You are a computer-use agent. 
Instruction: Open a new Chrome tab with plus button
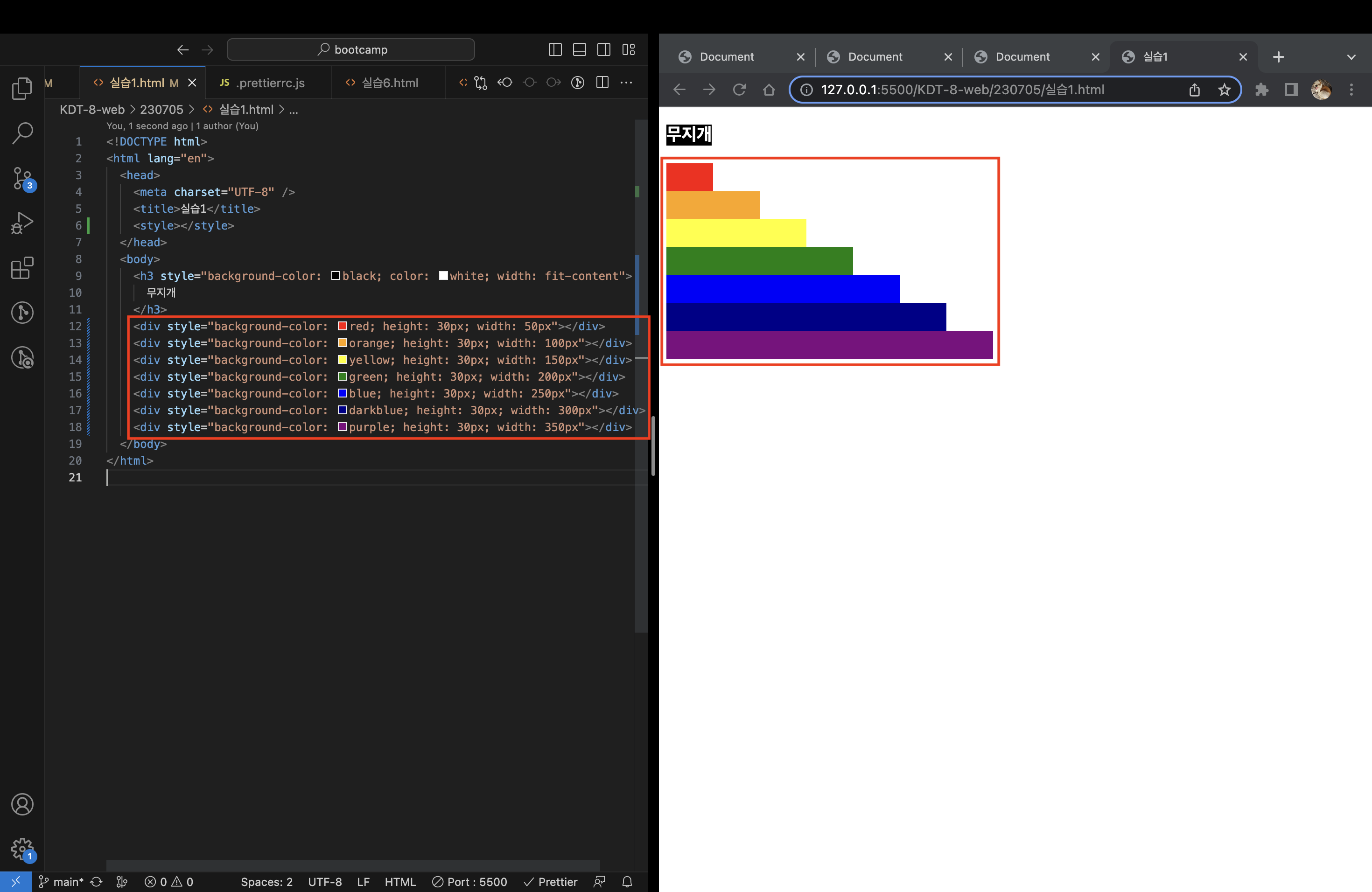click(x=1278, y=56)
